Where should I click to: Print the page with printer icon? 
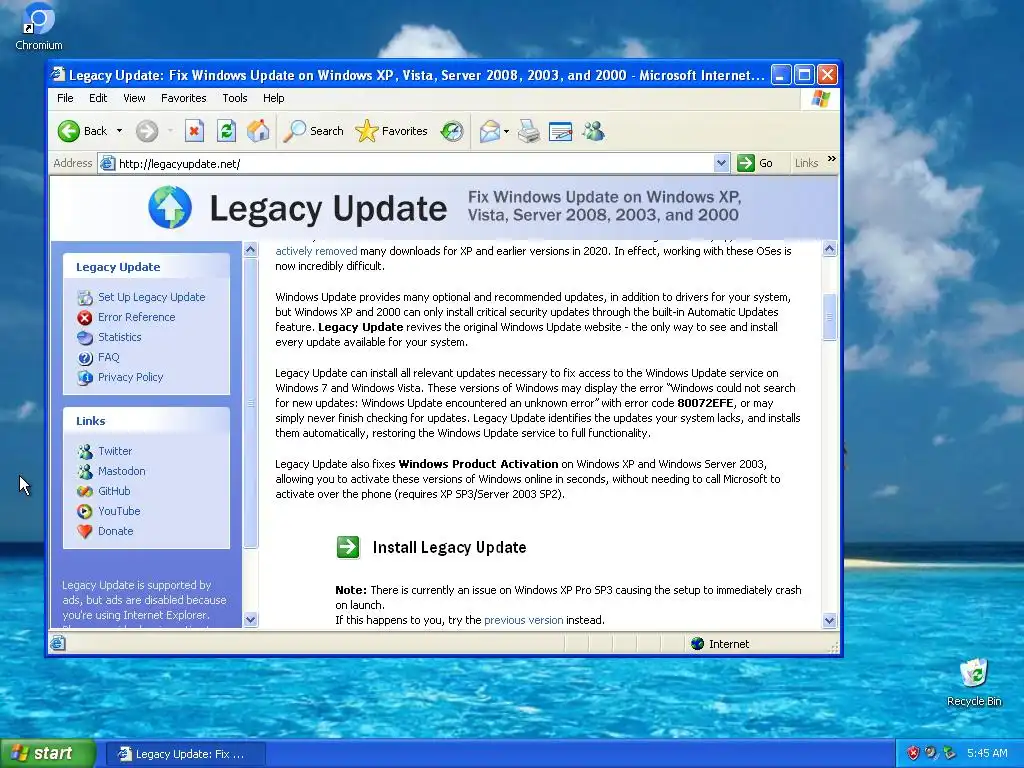(x=528, y=131)
